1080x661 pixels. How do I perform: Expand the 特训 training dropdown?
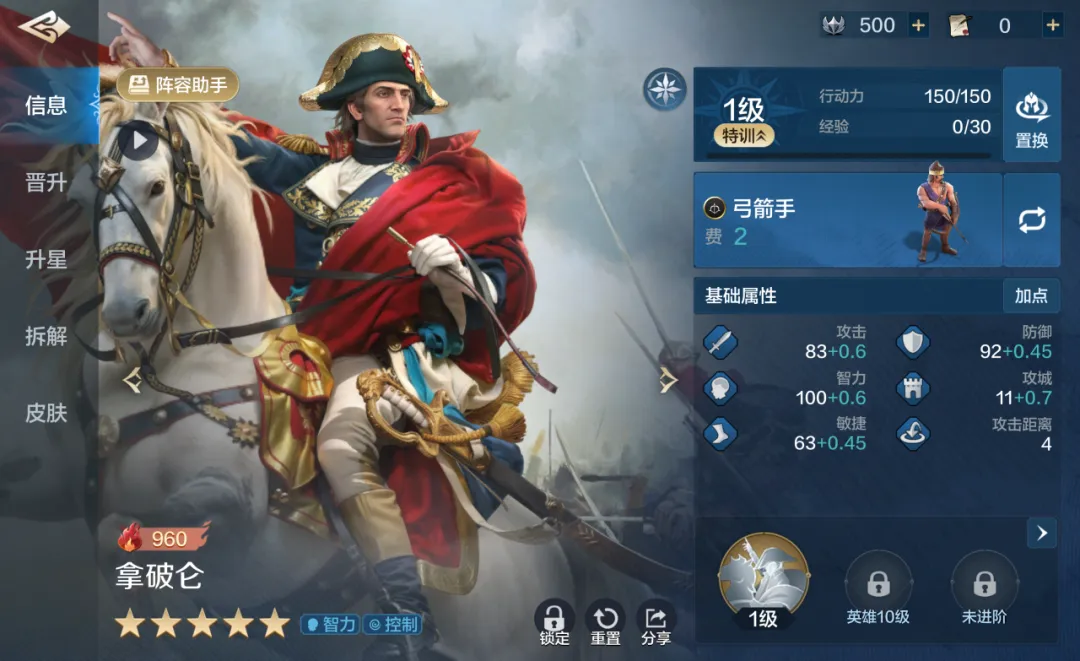point(744,136)
